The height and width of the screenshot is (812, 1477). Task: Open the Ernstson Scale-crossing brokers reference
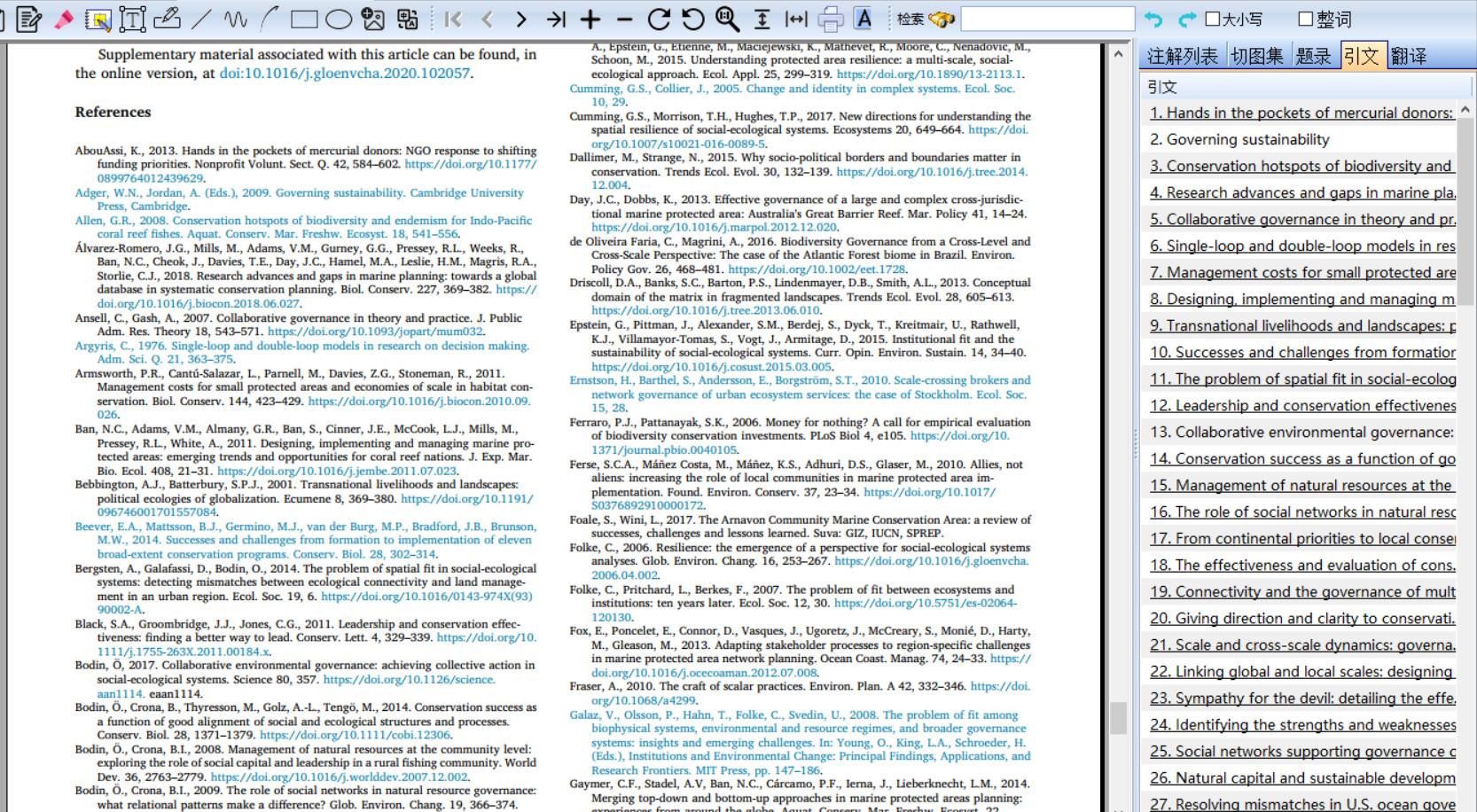pyautogui.click(x=800, y=394)
